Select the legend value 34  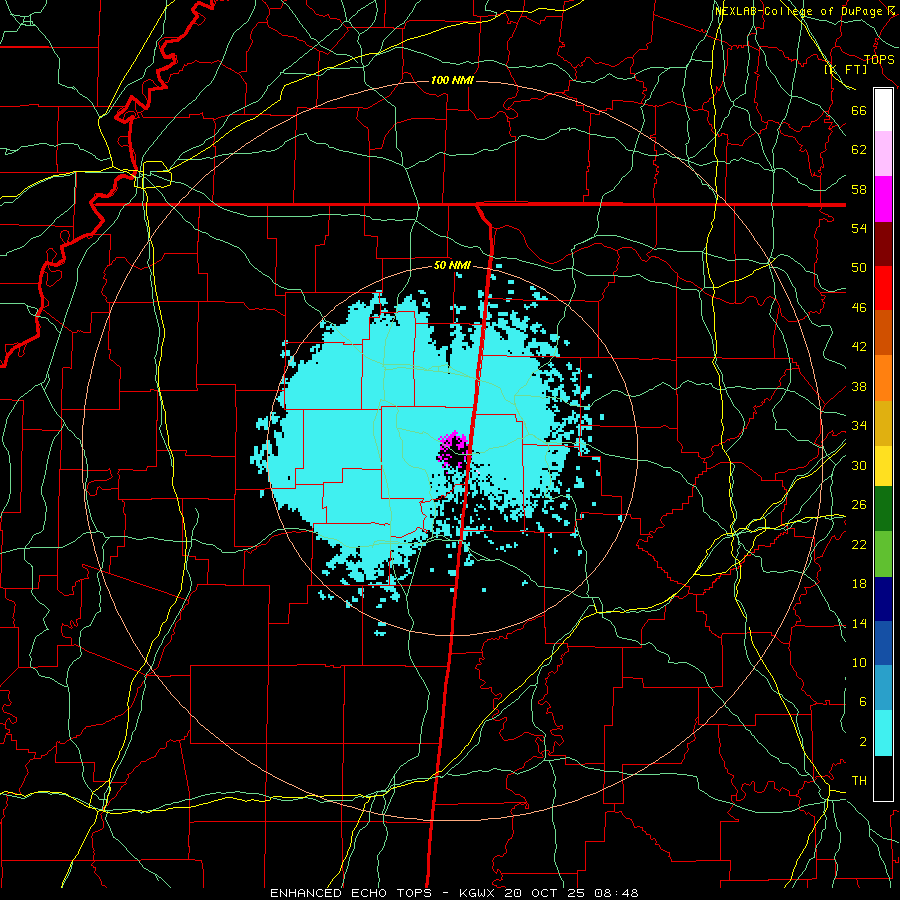coord(859,426)
